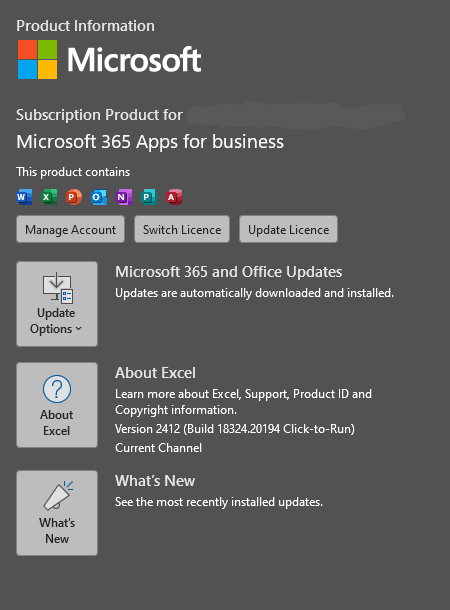The image size is (450, 610).
Task: Click the Microsoft four-color logo
Action: coord(38,60)
